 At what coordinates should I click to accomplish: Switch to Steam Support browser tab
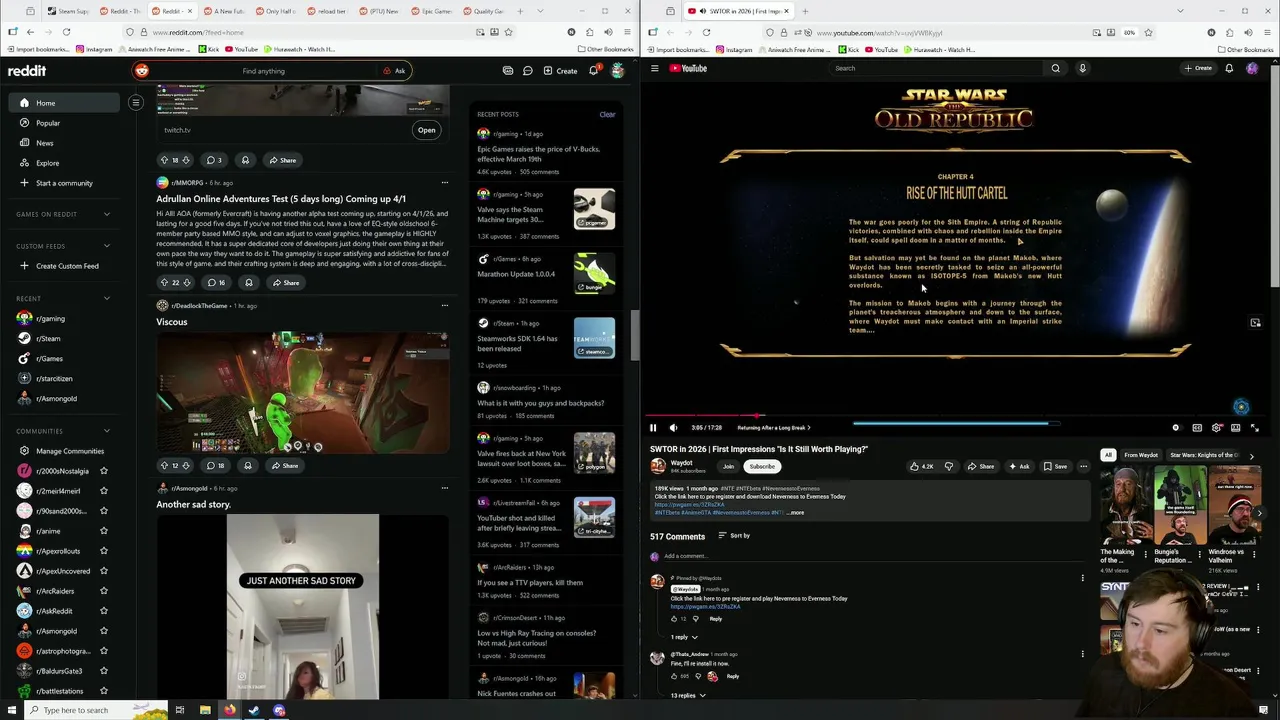[x=67, y=11]
